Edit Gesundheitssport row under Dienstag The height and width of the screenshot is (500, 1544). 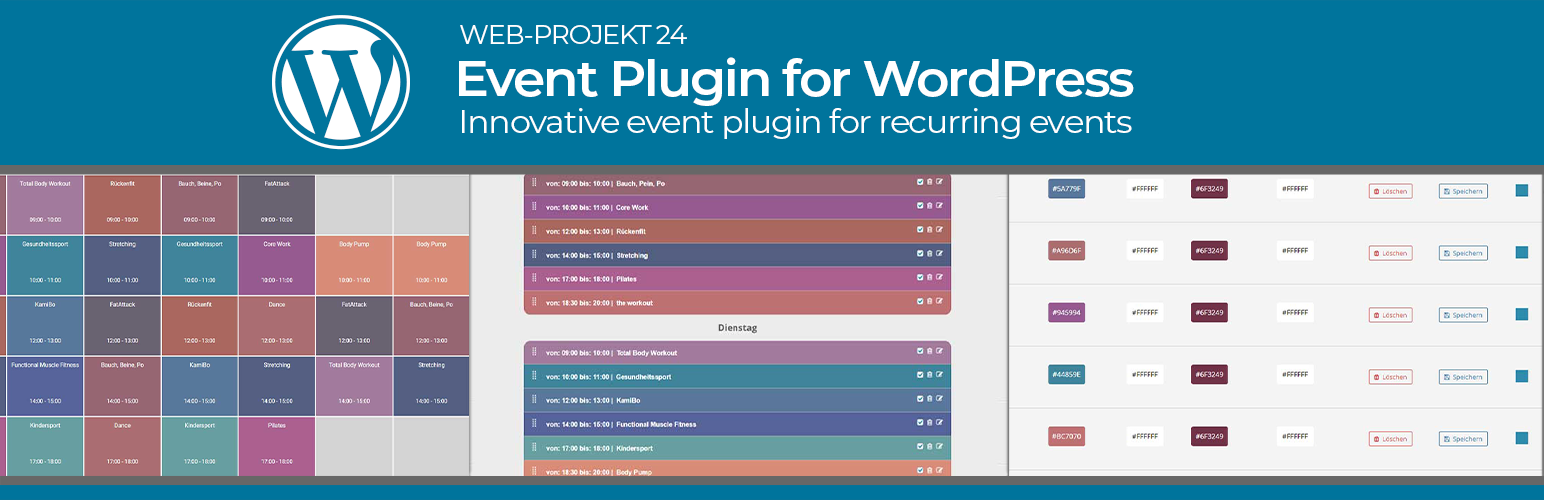point(939,375)
